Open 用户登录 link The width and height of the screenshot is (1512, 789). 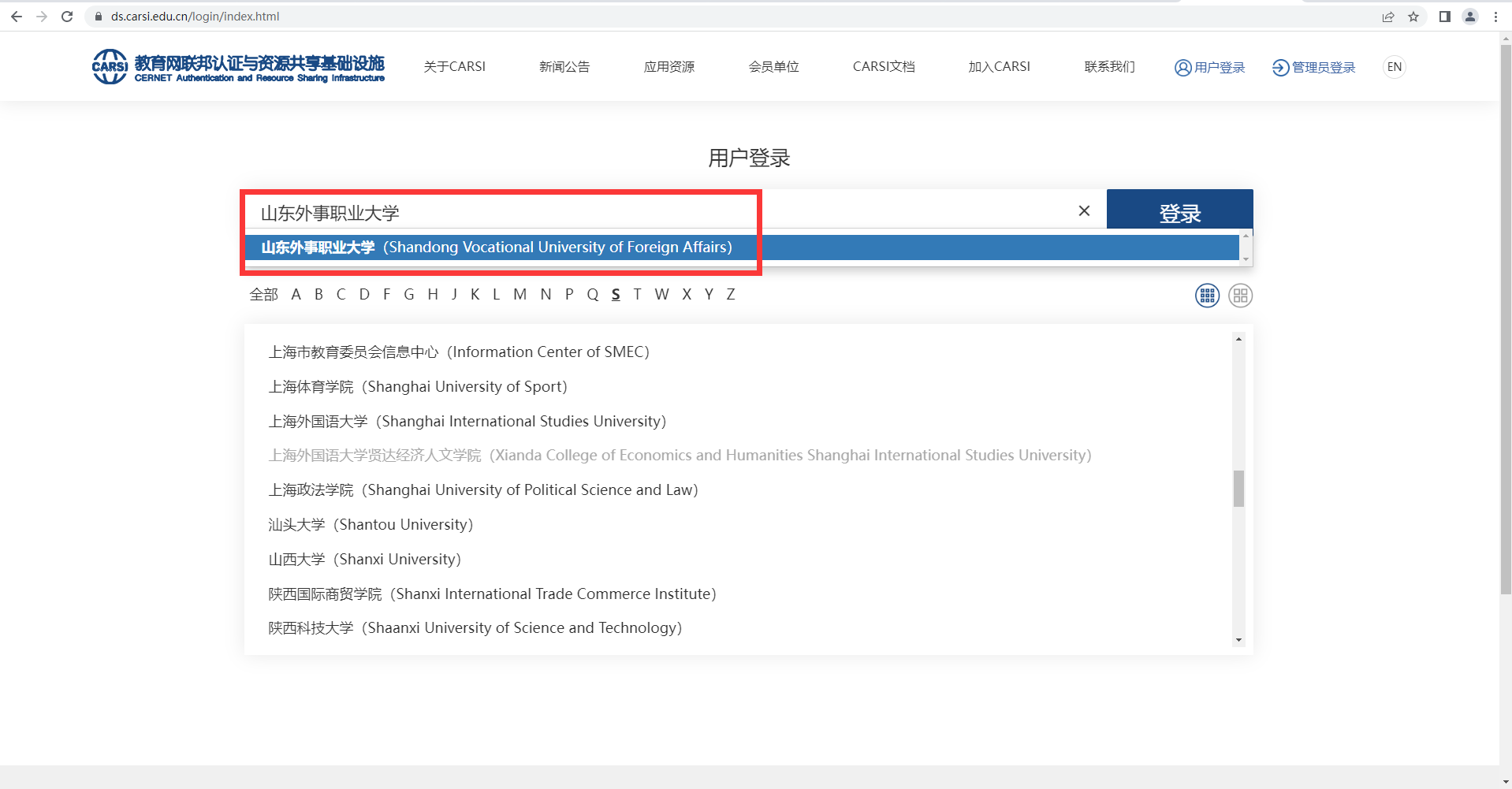click(x=1210, y=68)
